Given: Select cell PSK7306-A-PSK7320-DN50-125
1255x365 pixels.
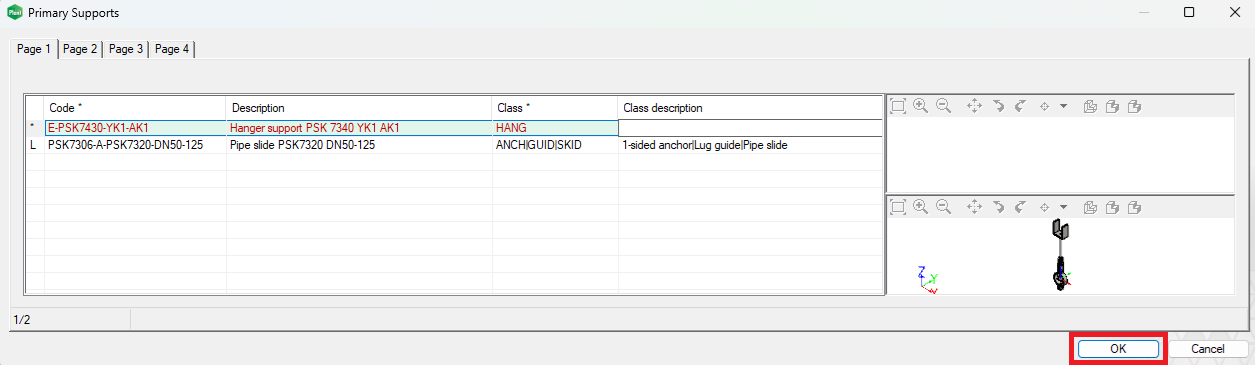Looking at the screenshot, I should [135, 145].
